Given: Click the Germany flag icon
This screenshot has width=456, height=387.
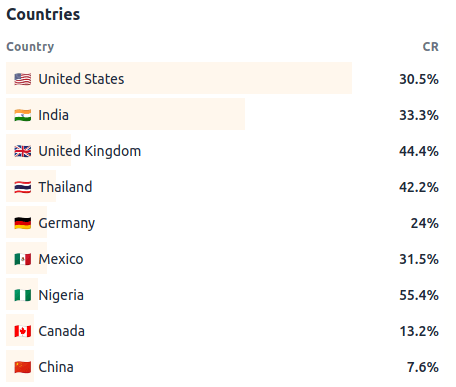Looking at the screenshot, I should (23, 223).
